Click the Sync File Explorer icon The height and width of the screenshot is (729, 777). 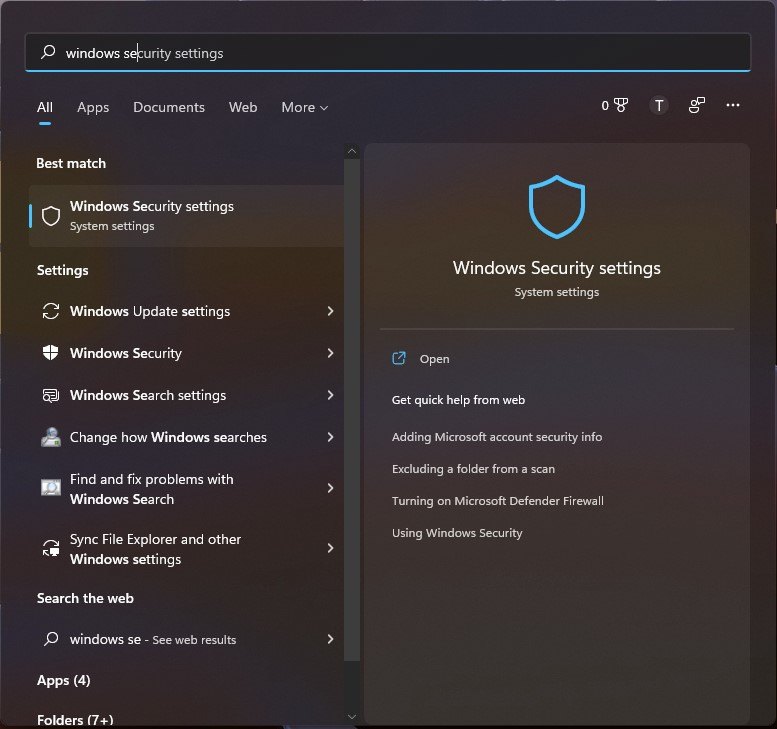point(51,548)
